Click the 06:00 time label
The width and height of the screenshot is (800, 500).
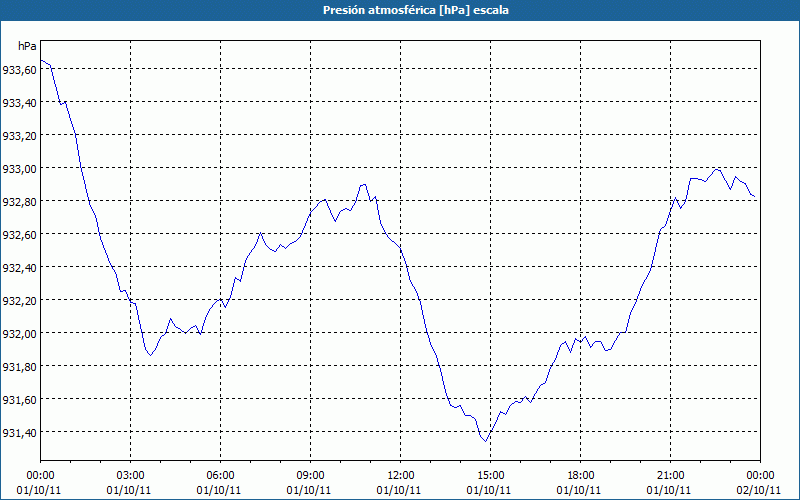click(x=220, y=476)
